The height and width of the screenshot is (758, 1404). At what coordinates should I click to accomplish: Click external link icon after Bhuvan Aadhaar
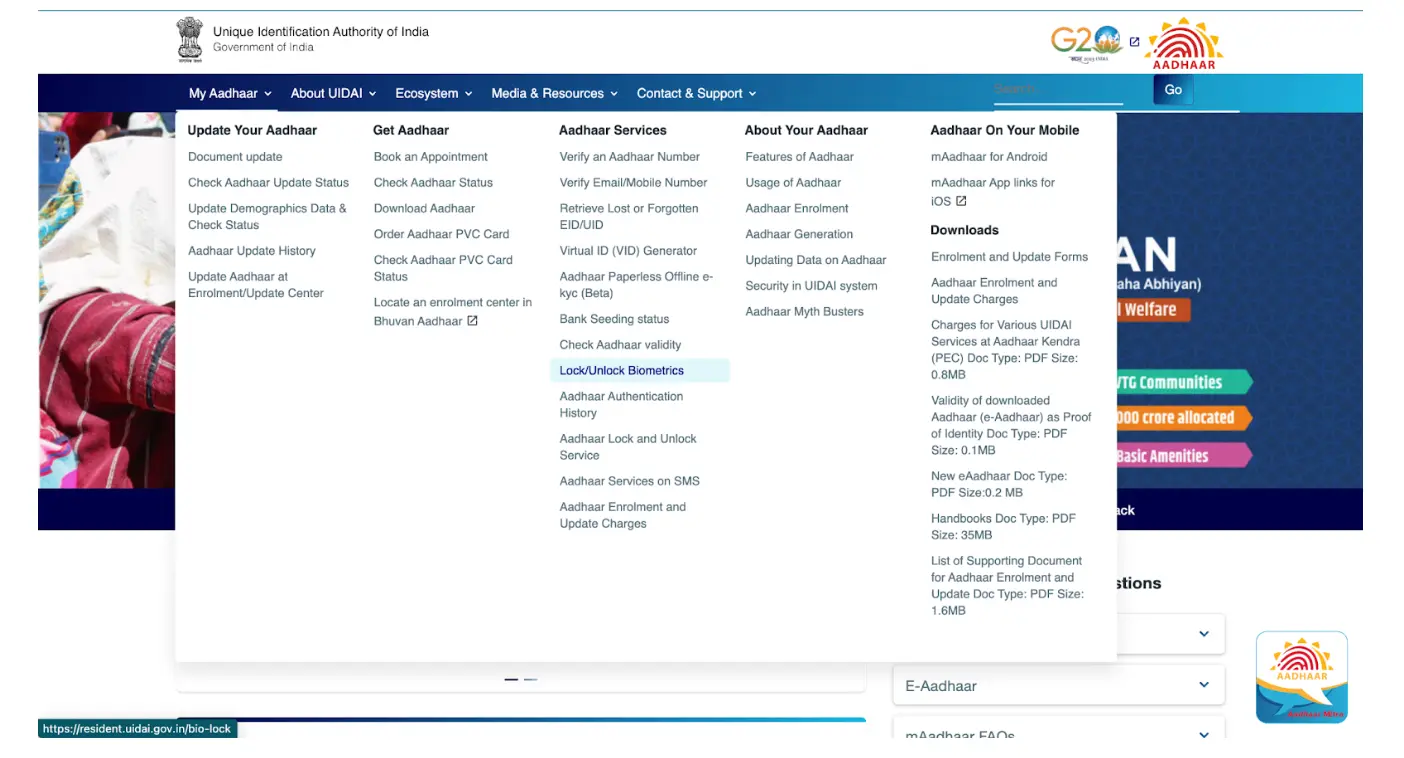(x=473, y=321)
